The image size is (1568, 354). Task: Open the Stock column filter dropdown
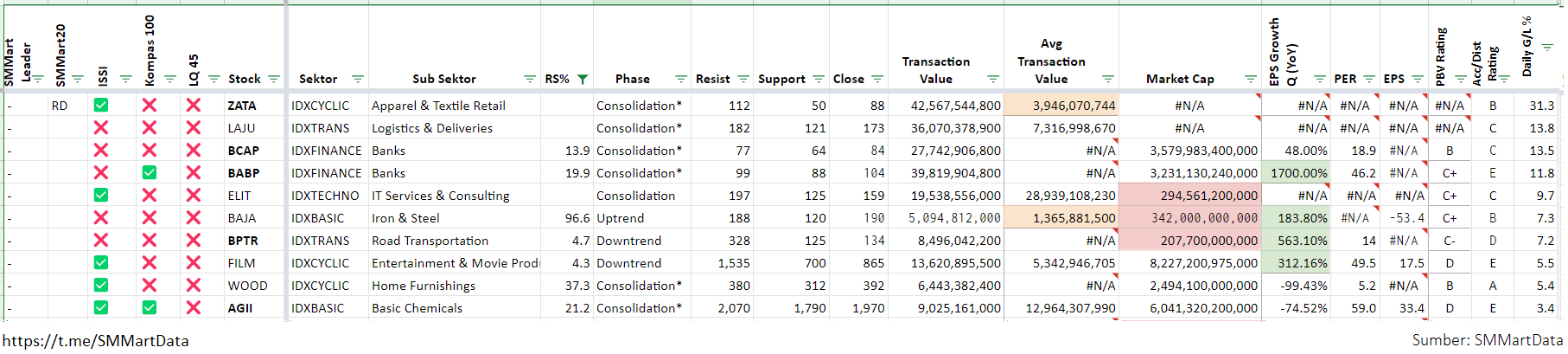(x=274, y=79)
